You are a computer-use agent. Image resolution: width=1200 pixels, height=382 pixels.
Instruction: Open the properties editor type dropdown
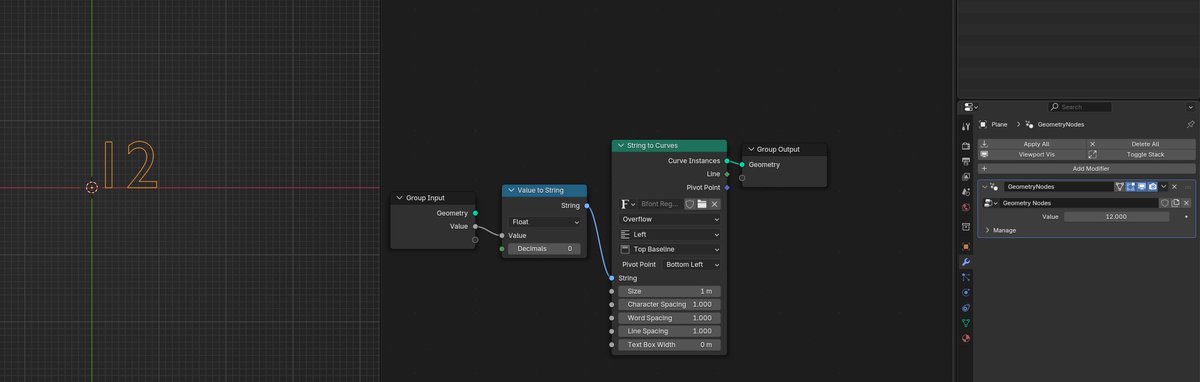click(970, 107)
